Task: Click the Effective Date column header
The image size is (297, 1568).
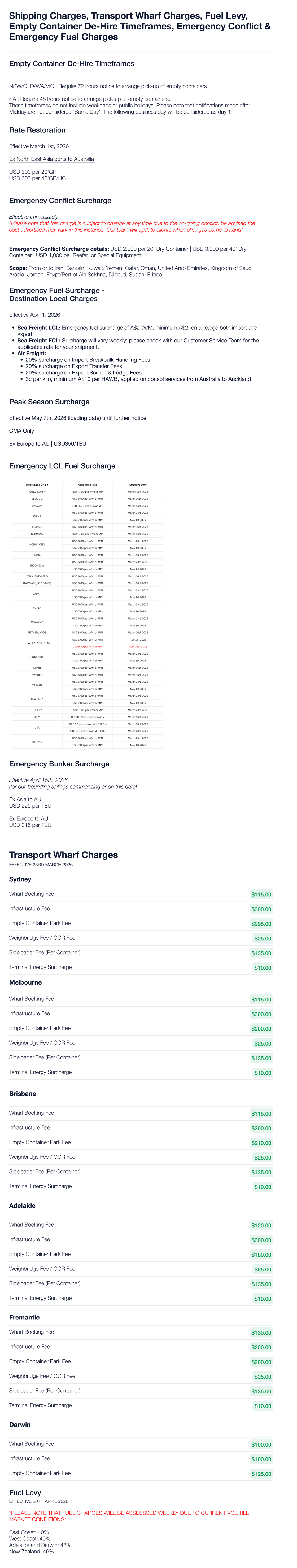Action: point(138,485)
